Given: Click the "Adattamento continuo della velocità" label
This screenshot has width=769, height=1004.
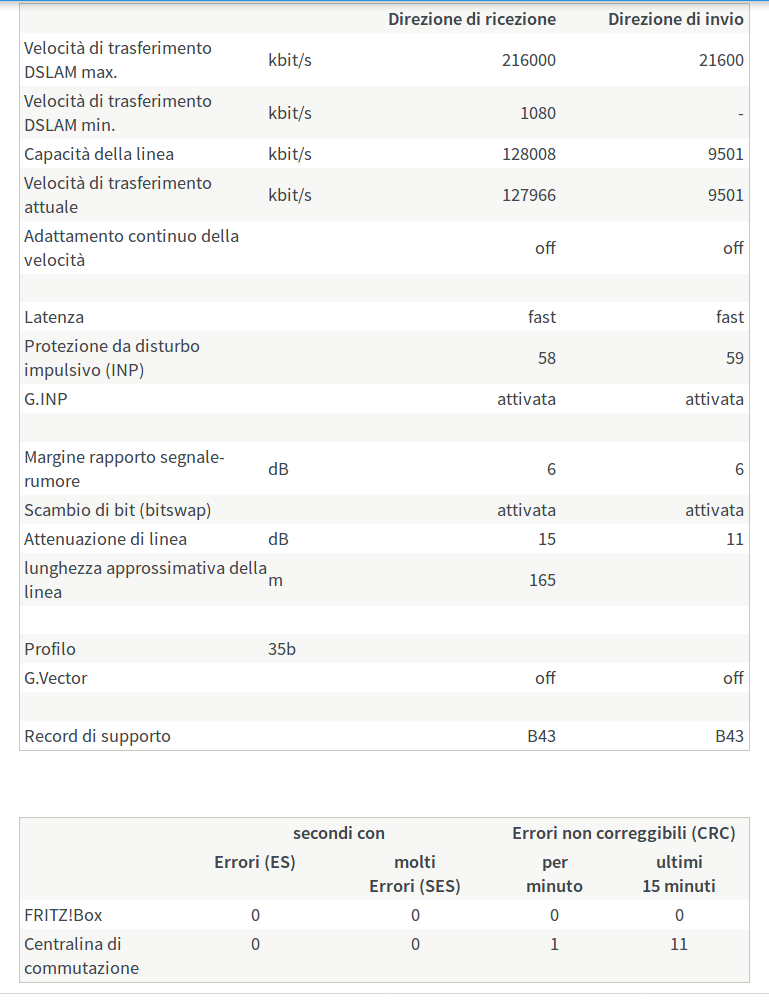Looking at the screenshot, I should pyautogui.click(x=131, y=248).
